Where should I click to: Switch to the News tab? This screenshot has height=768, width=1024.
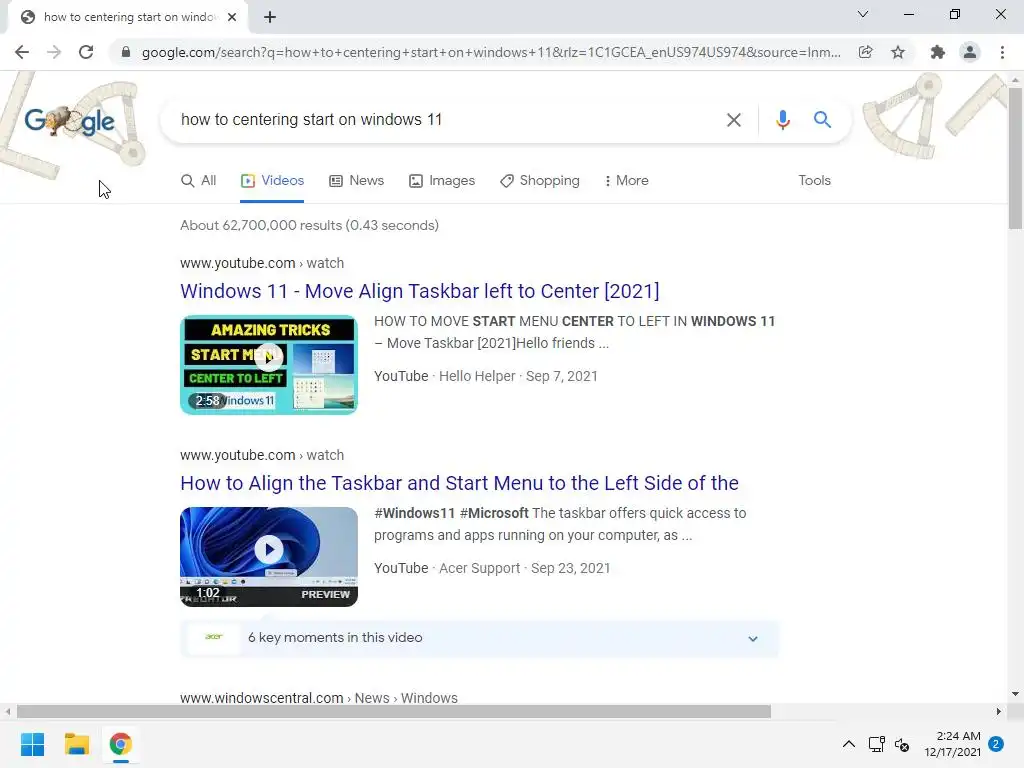tap(357, 181)
